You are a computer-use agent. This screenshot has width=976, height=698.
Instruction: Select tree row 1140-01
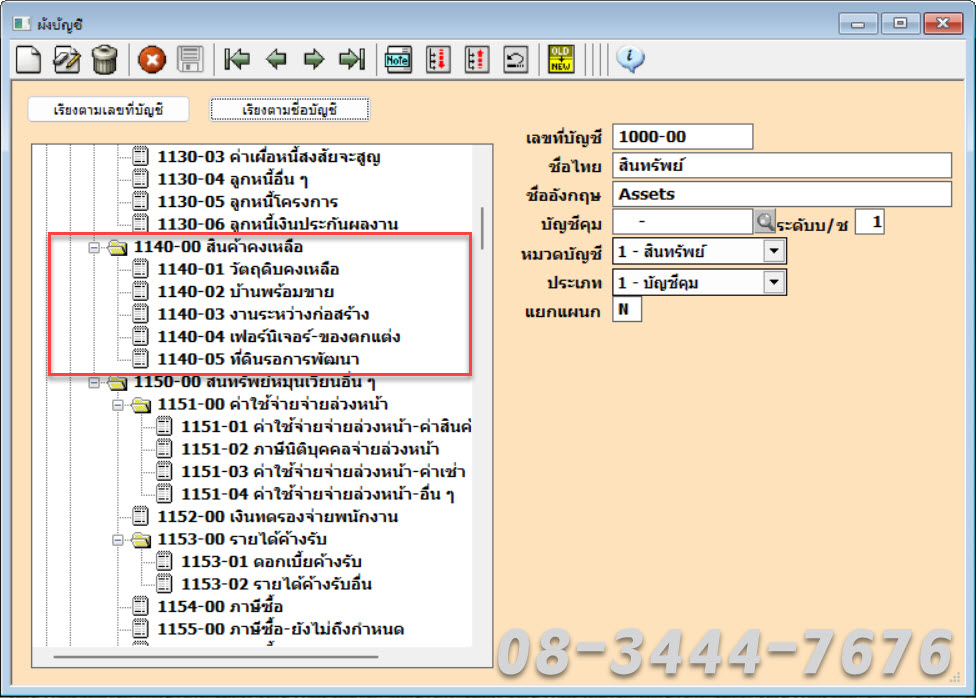248,270
